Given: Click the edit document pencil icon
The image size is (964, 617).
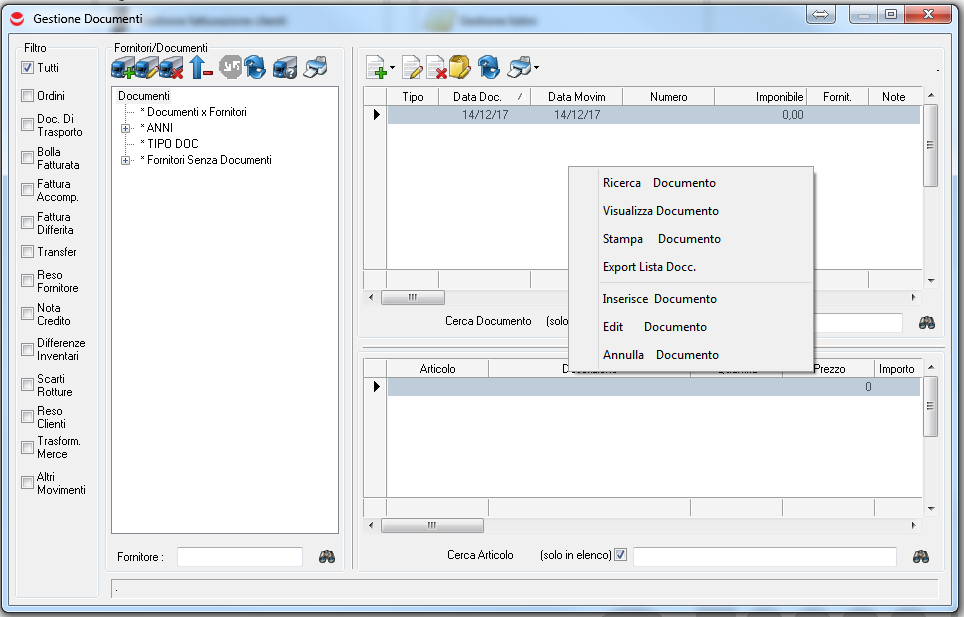Looking at the screenshot, I should point(411,68).
